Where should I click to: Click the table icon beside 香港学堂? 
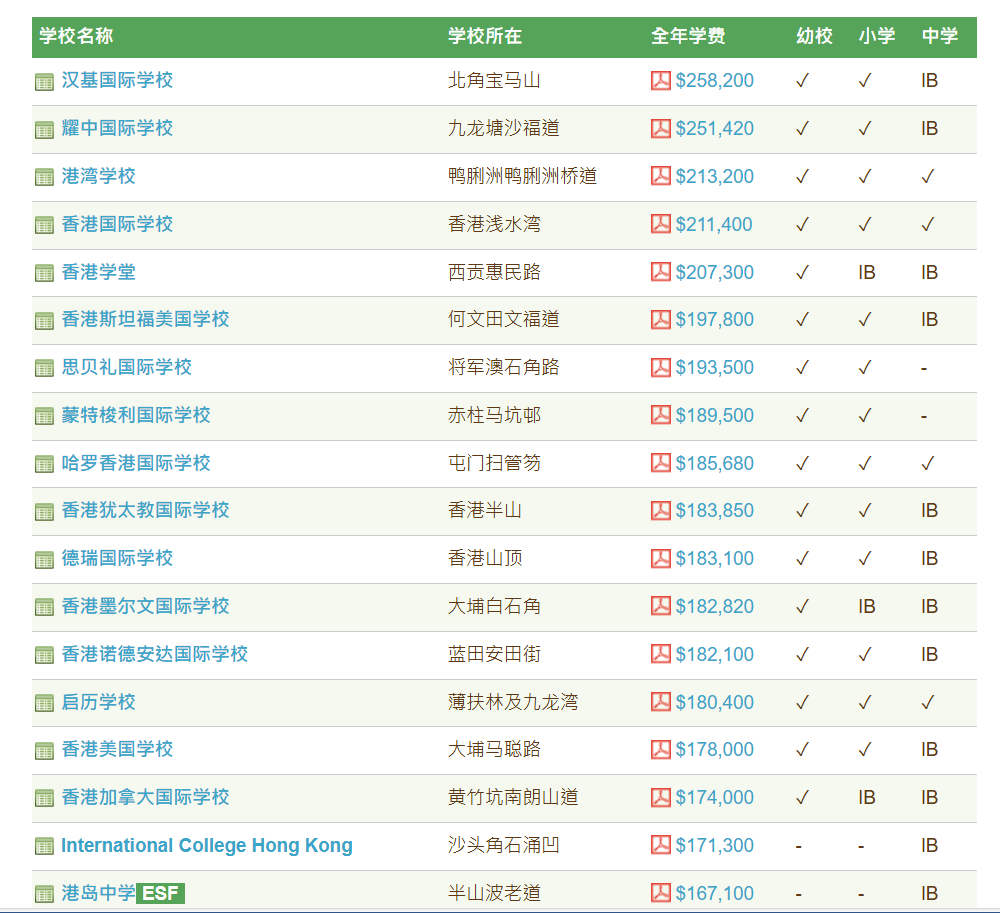click(x=44, y=274)
